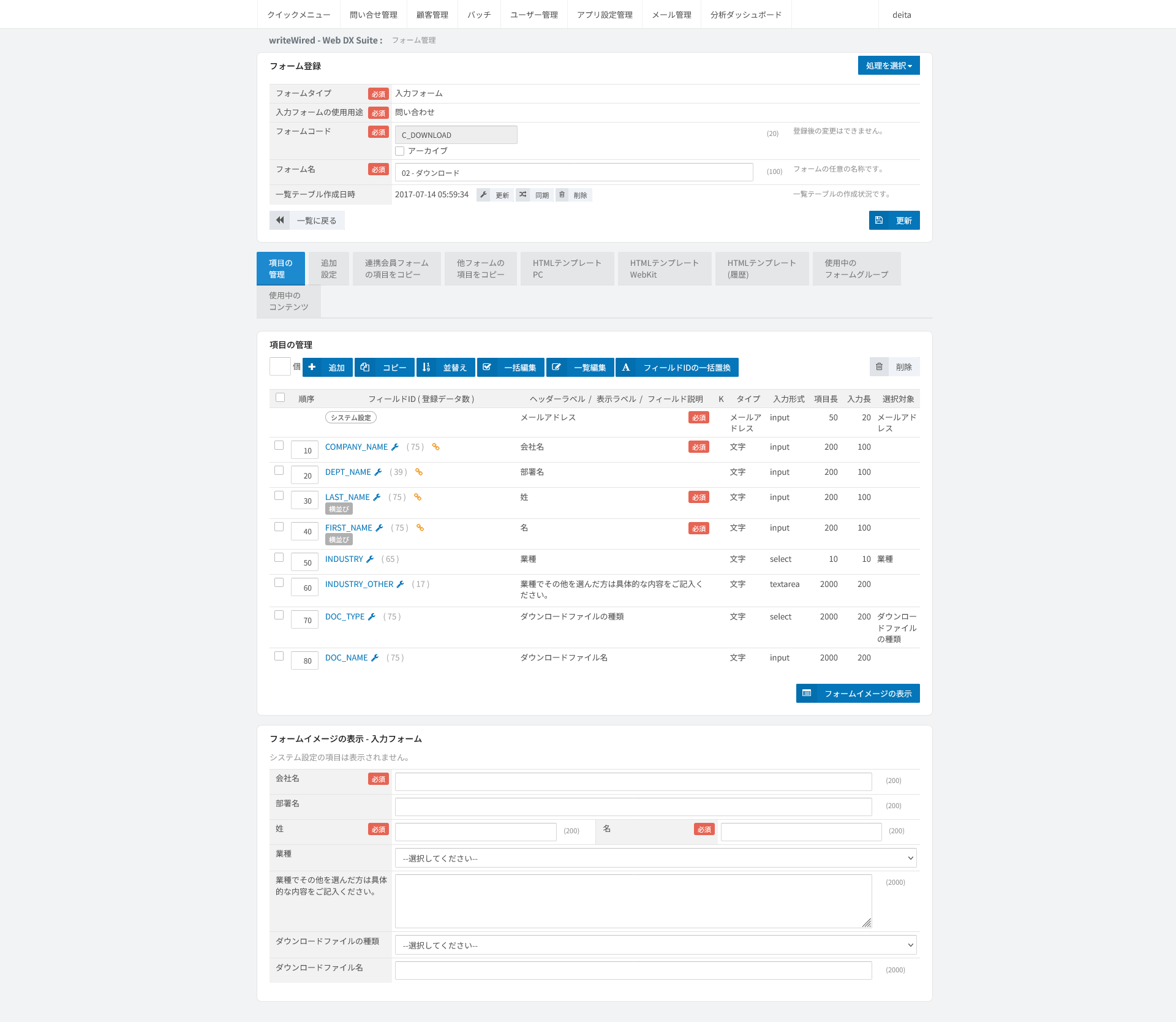Switch to the HTMLテンプレート PC tab
Image resolution: width=1176 pixels, height=1022 pixels.
pos(567,269)
